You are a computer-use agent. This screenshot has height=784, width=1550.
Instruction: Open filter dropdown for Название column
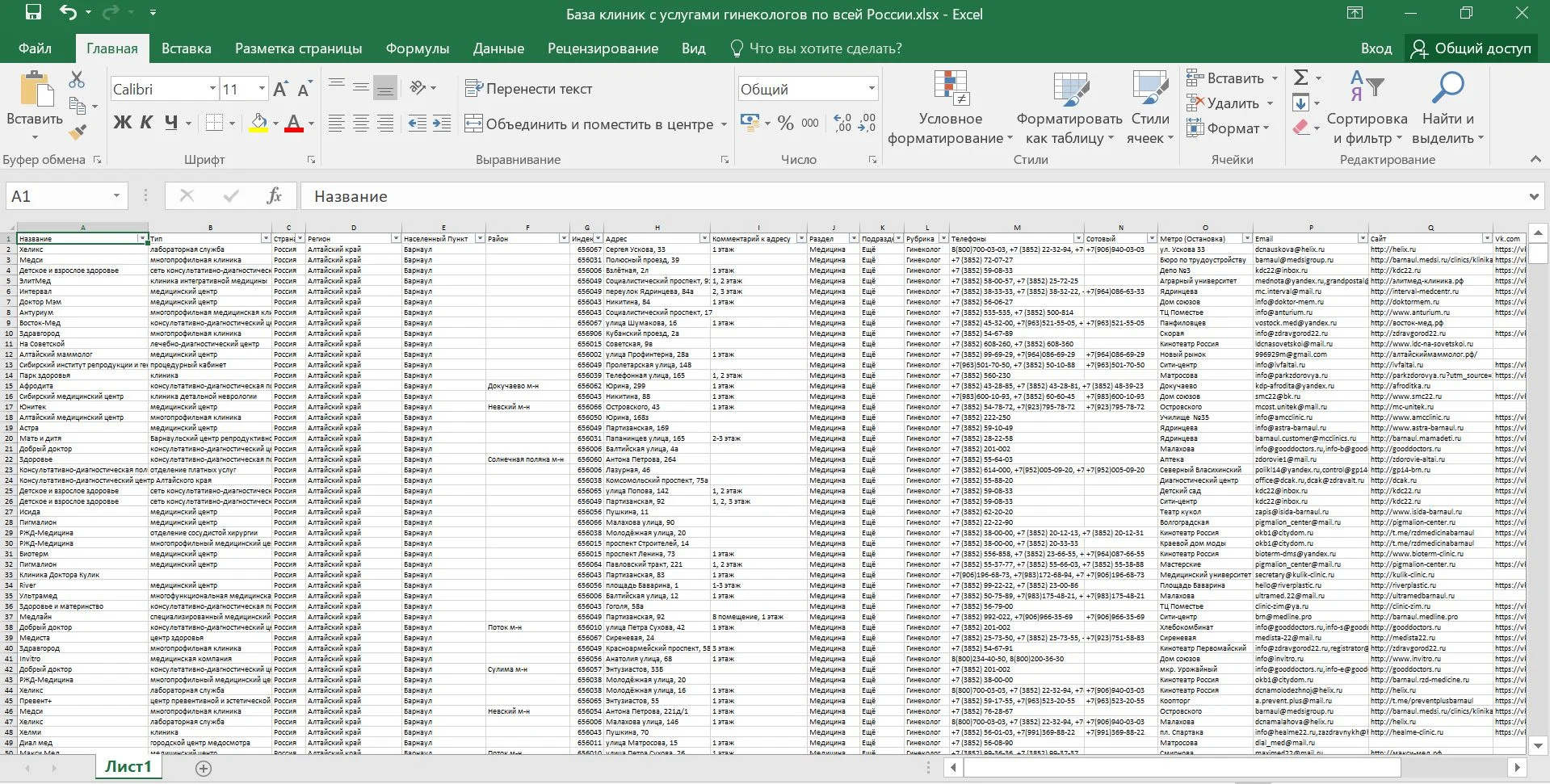(x=142, y=238)
